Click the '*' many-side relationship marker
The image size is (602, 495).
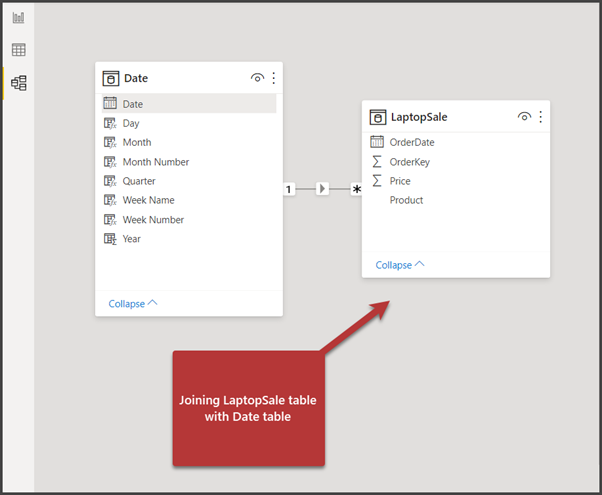click(357, 189)
